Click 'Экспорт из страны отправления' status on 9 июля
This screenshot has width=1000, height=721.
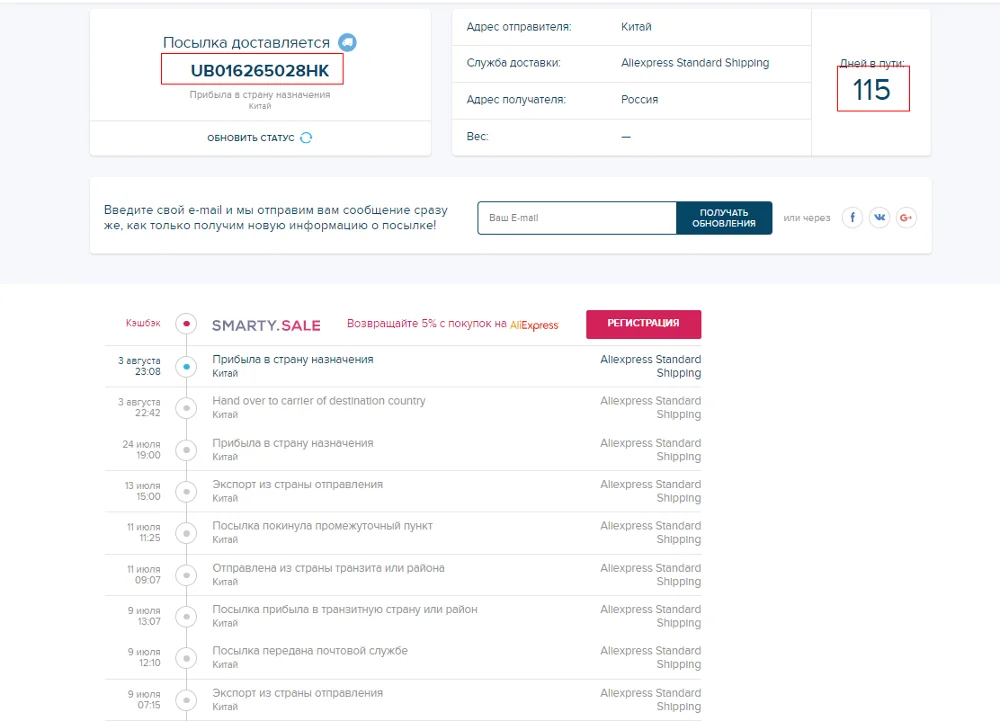(298, 693)
